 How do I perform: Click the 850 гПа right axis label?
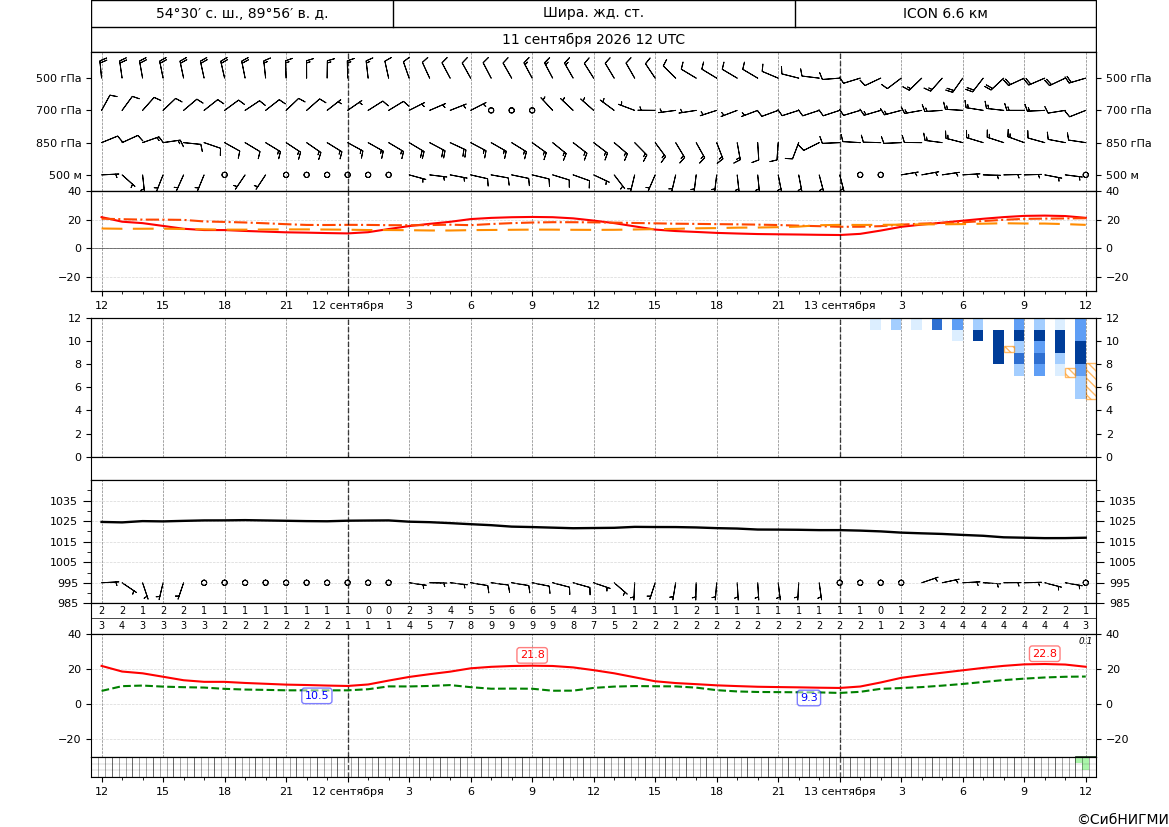coord(1128,143)
